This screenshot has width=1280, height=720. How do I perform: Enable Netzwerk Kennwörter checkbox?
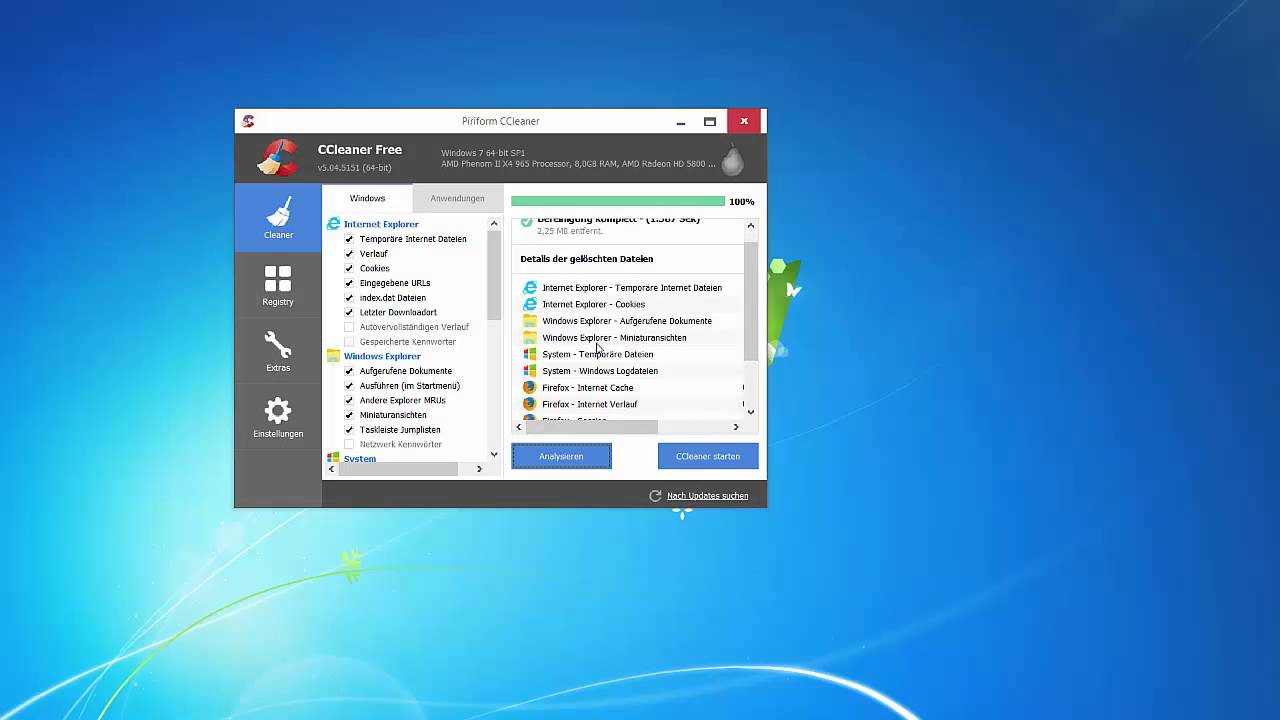pos(349,444)
